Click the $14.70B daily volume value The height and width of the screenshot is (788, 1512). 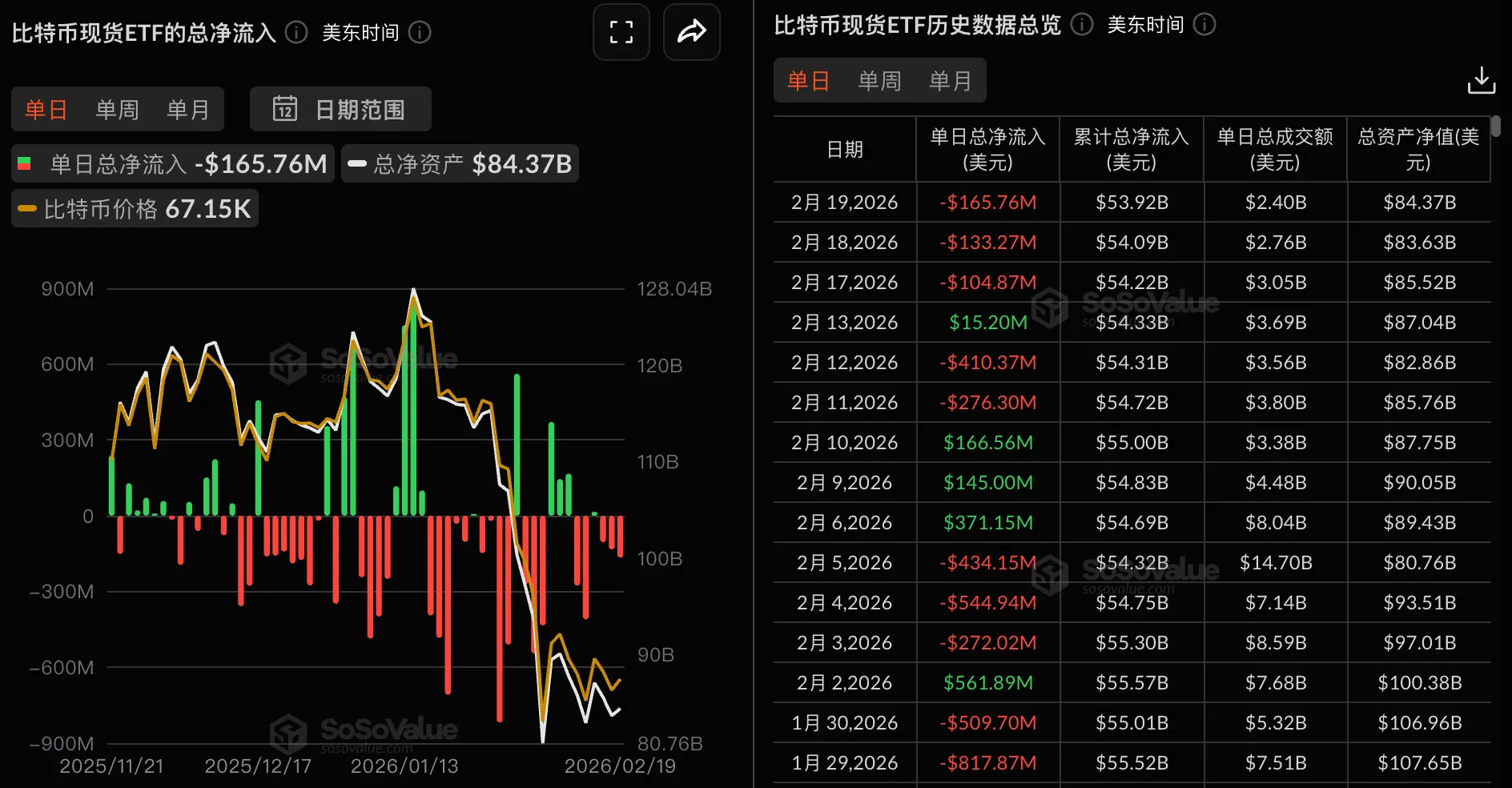[x=1276, y=562]
